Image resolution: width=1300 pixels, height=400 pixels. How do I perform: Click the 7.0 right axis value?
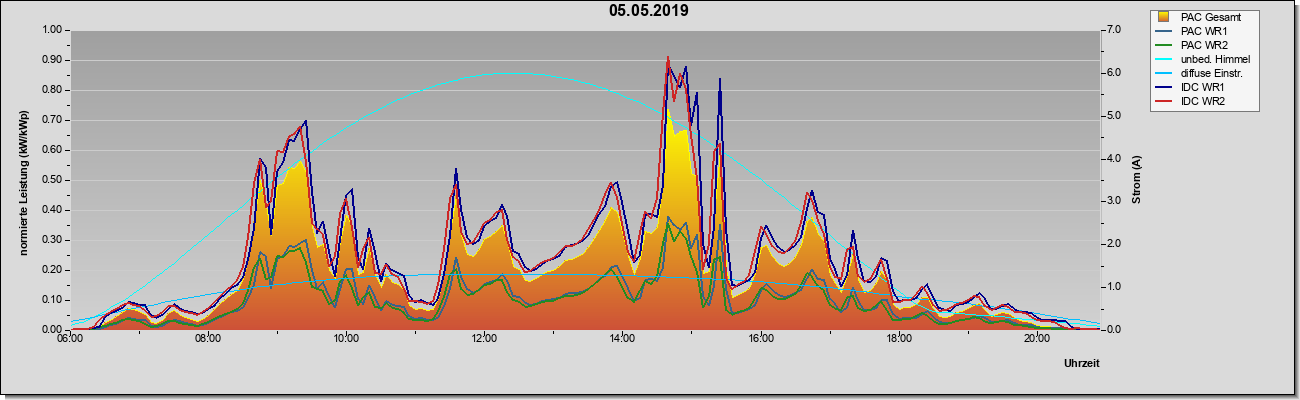click(1115, 30)
